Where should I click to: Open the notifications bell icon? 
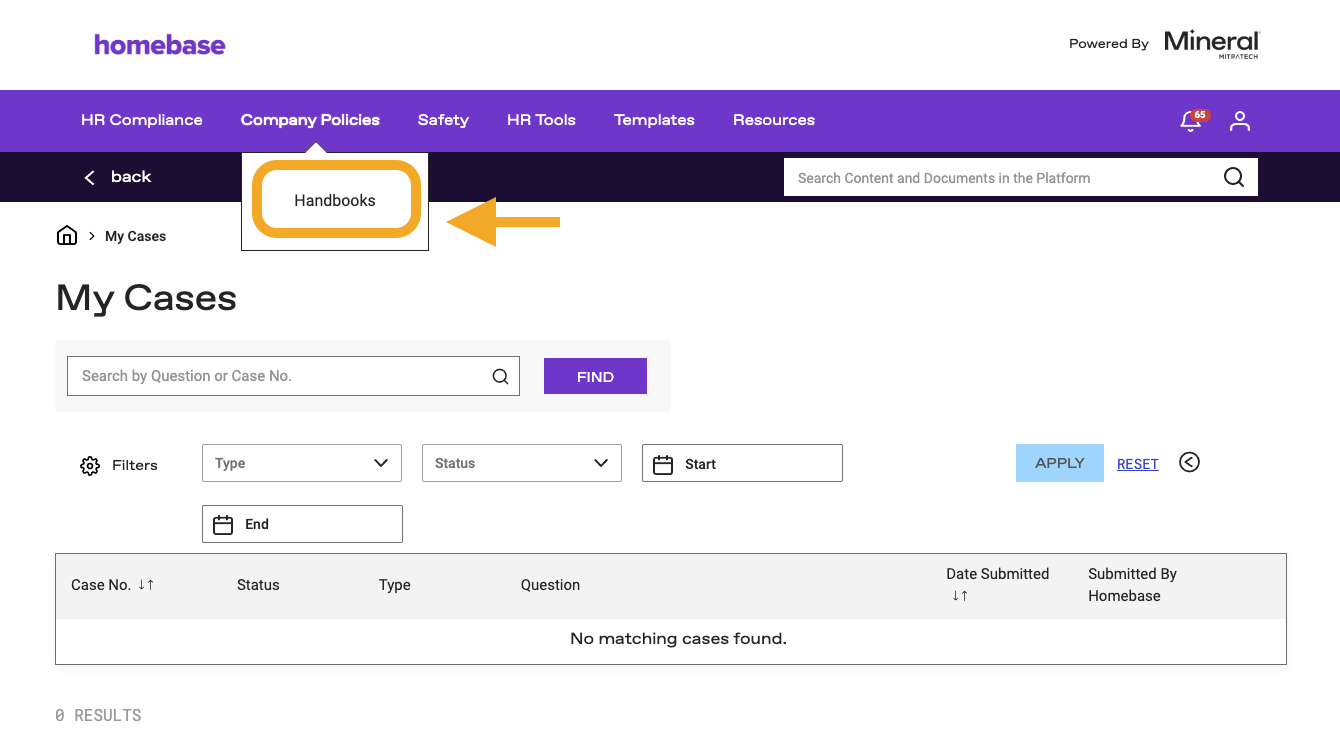[x=1191, y=121]
